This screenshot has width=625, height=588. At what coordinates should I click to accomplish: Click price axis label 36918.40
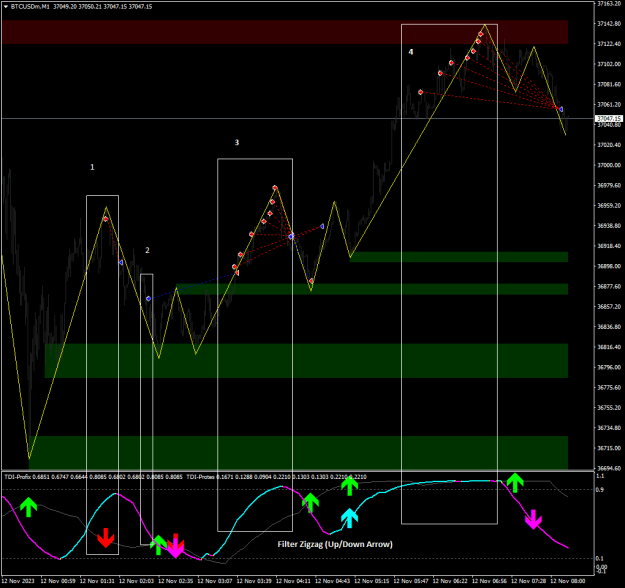609,246
